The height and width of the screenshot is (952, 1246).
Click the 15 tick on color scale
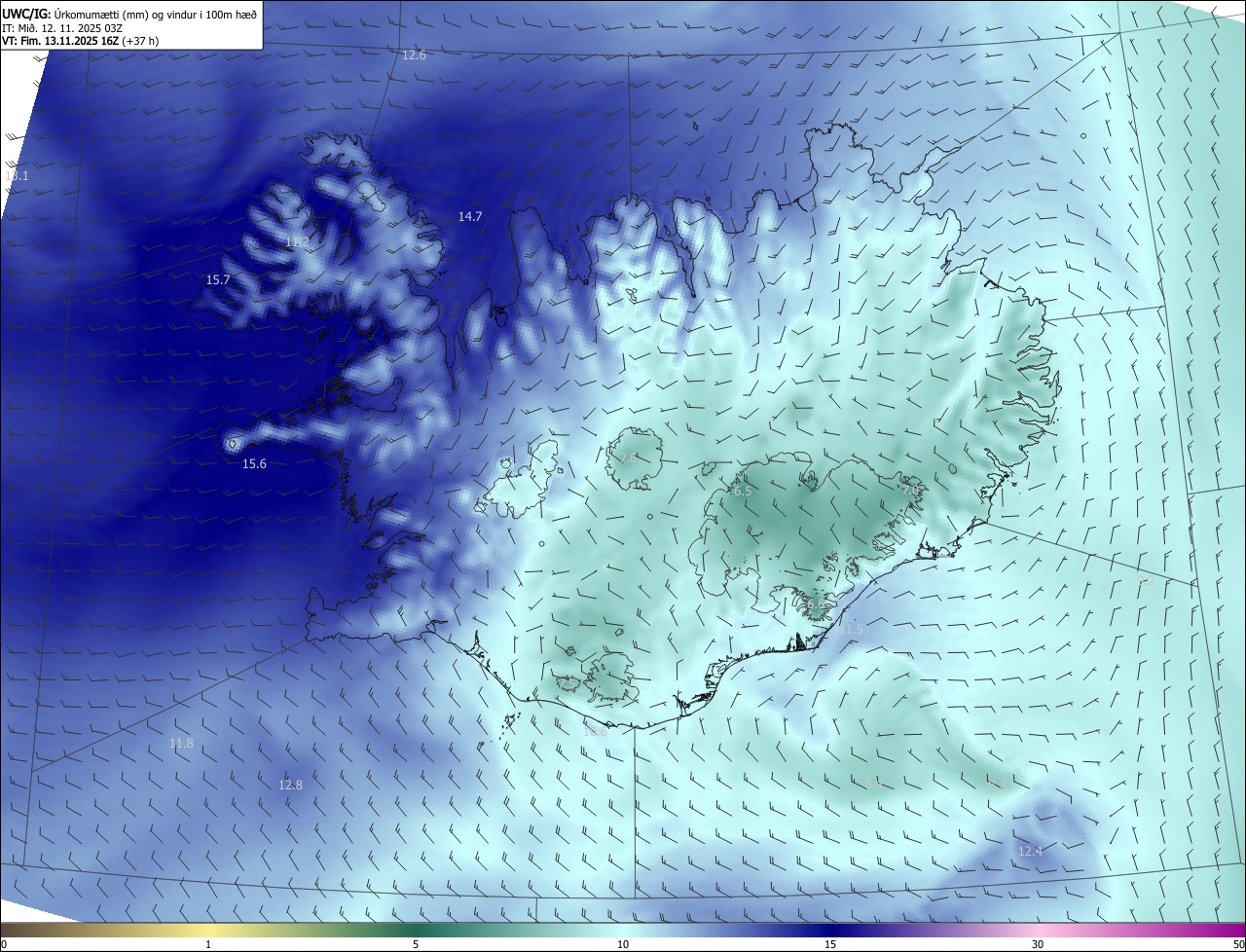coord(830,944)
